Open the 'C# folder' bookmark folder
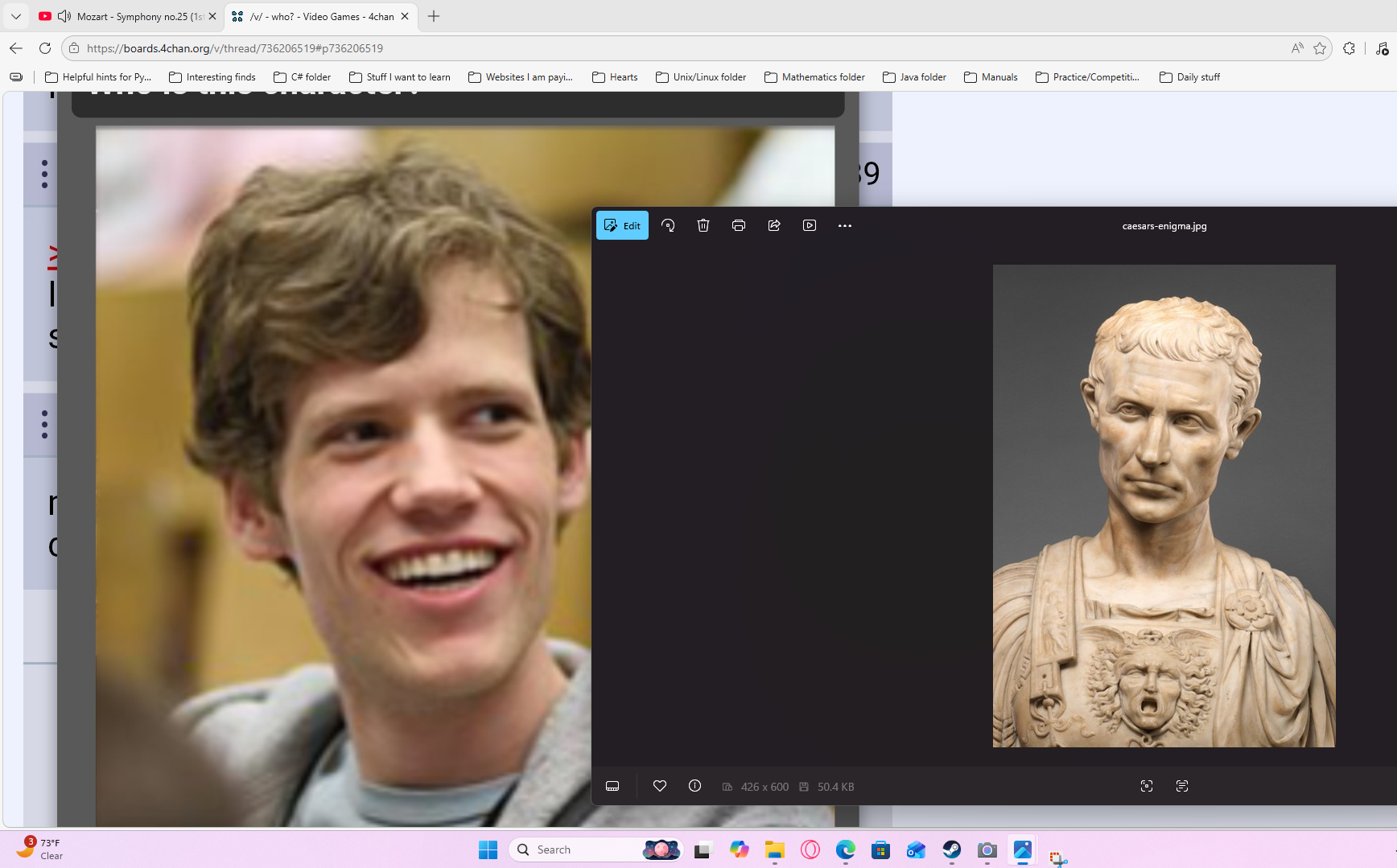This screenshot has width=1397, height=868. (x=303, y=77)
